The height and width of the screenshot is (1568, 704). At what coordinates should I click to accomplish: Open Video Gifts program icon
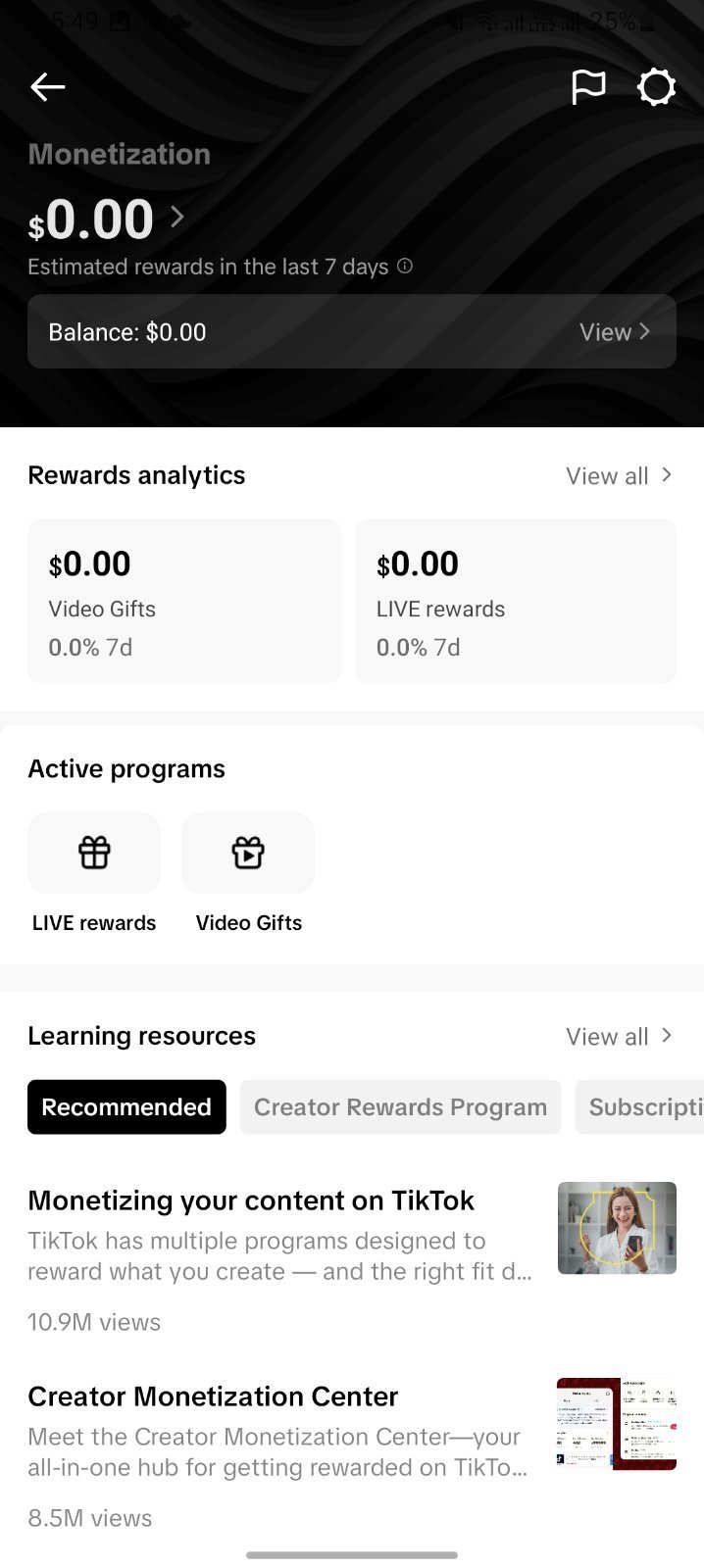248,853
